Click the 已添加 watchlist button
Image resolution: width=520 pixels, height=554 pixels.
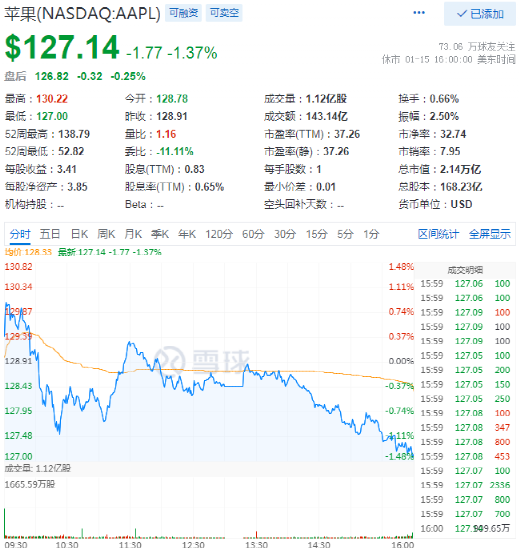(480, 14)
